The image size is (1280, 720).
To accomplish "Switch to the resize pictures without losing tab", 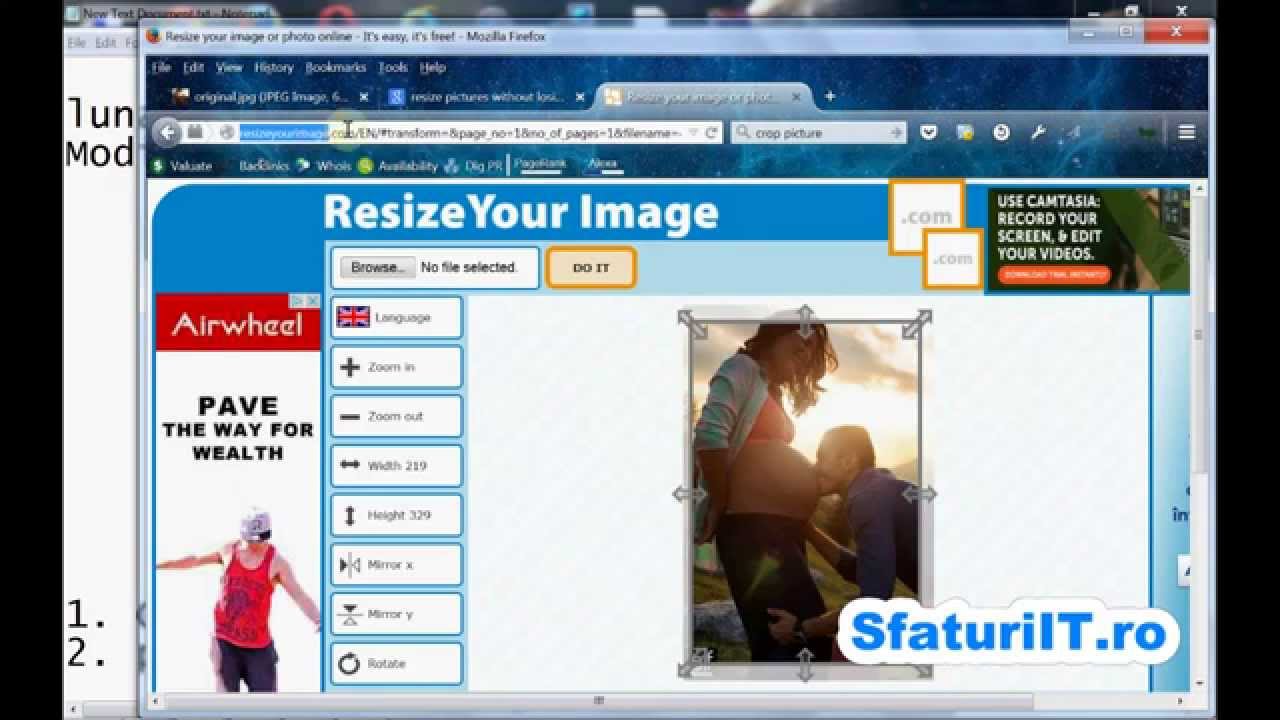I will pyautogui.click(x=484, y=97).
